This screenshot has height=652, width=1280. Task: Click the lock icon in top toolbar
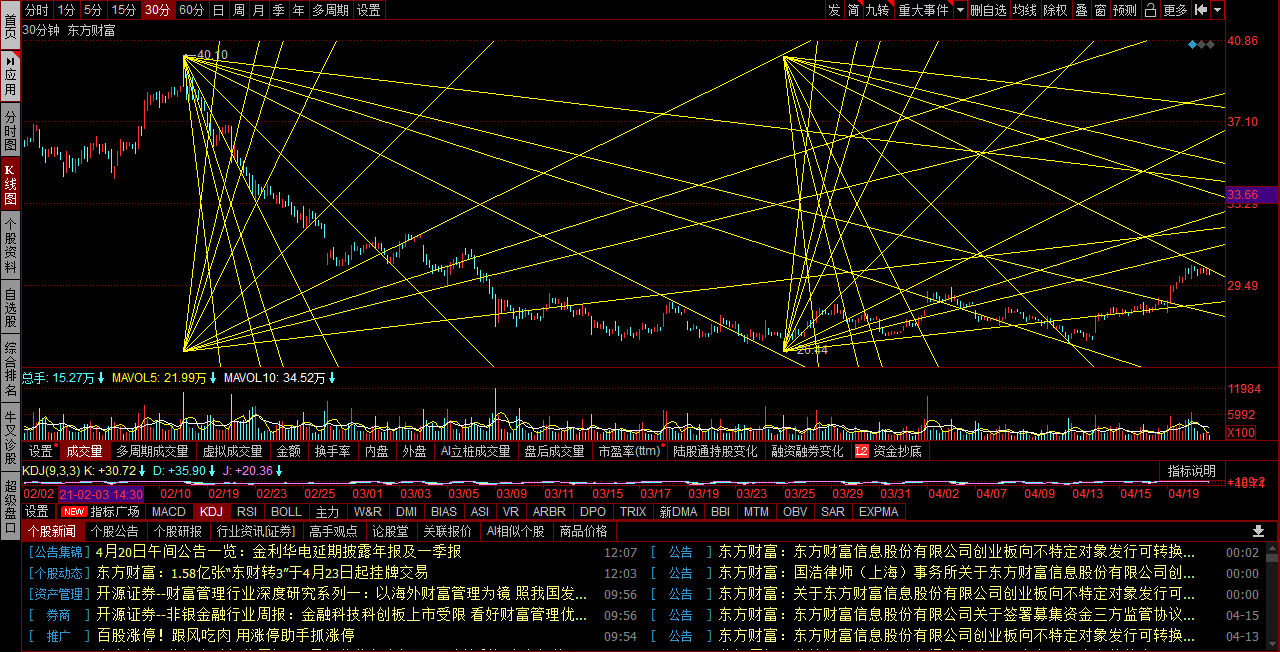pyautogui.click(x=1150, y=10)
